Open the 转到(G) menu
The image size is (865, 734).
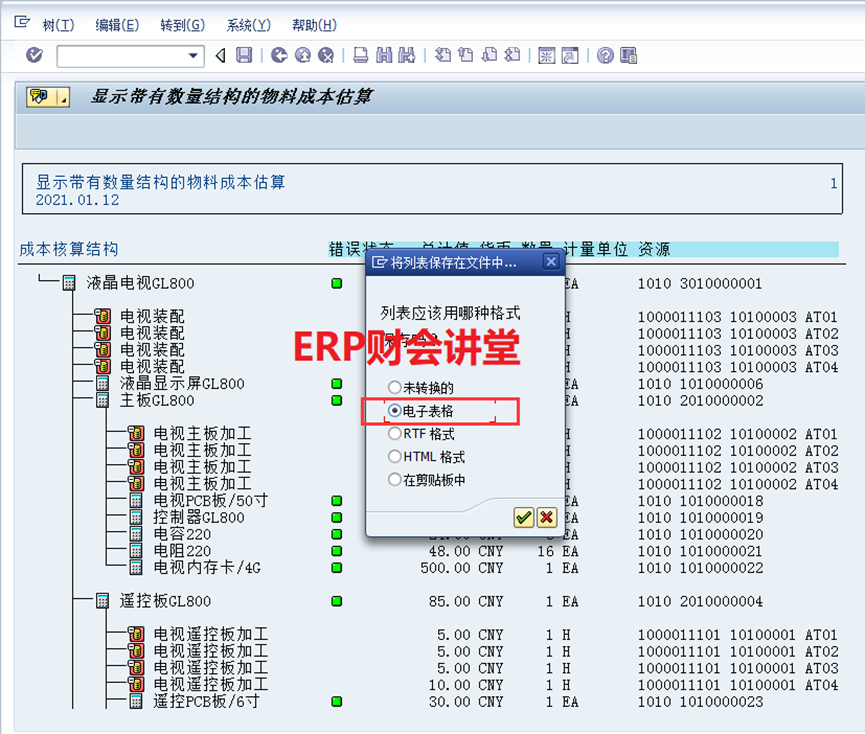[182, 25]
